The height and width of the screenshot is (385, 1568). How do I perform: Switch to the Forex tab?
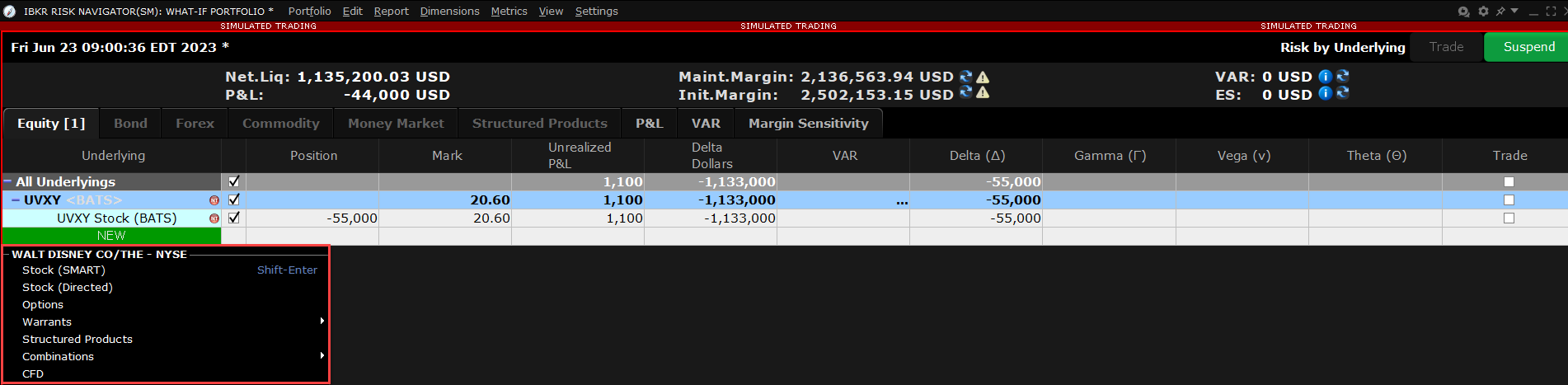click(x=195, y=123)
